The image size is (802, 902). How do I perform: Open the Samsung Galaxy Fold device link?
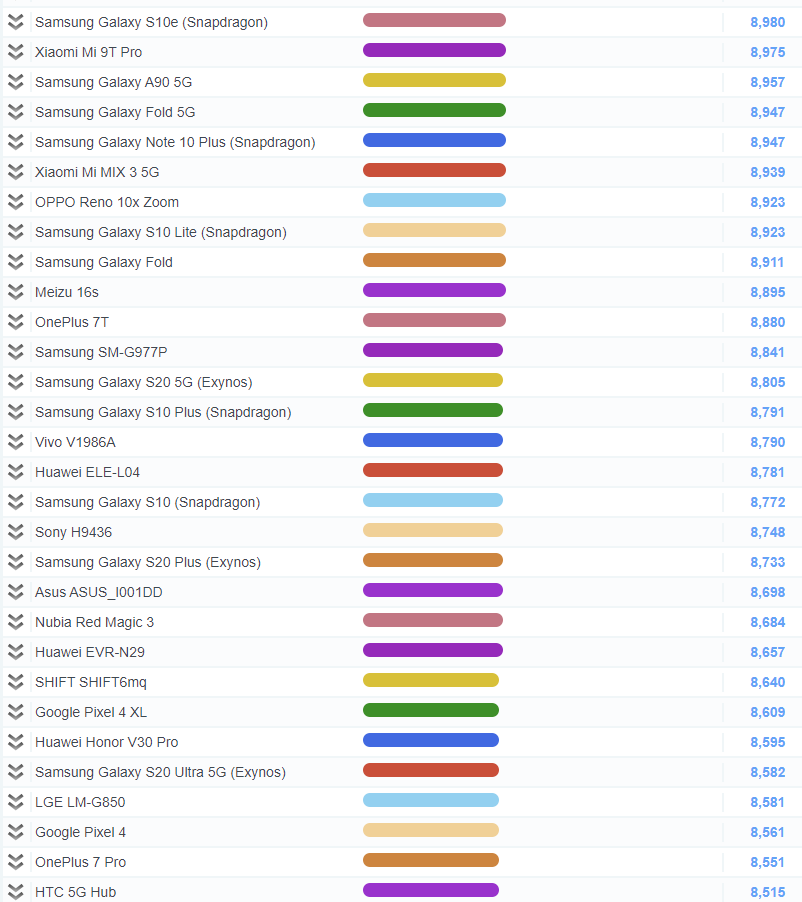104,262
